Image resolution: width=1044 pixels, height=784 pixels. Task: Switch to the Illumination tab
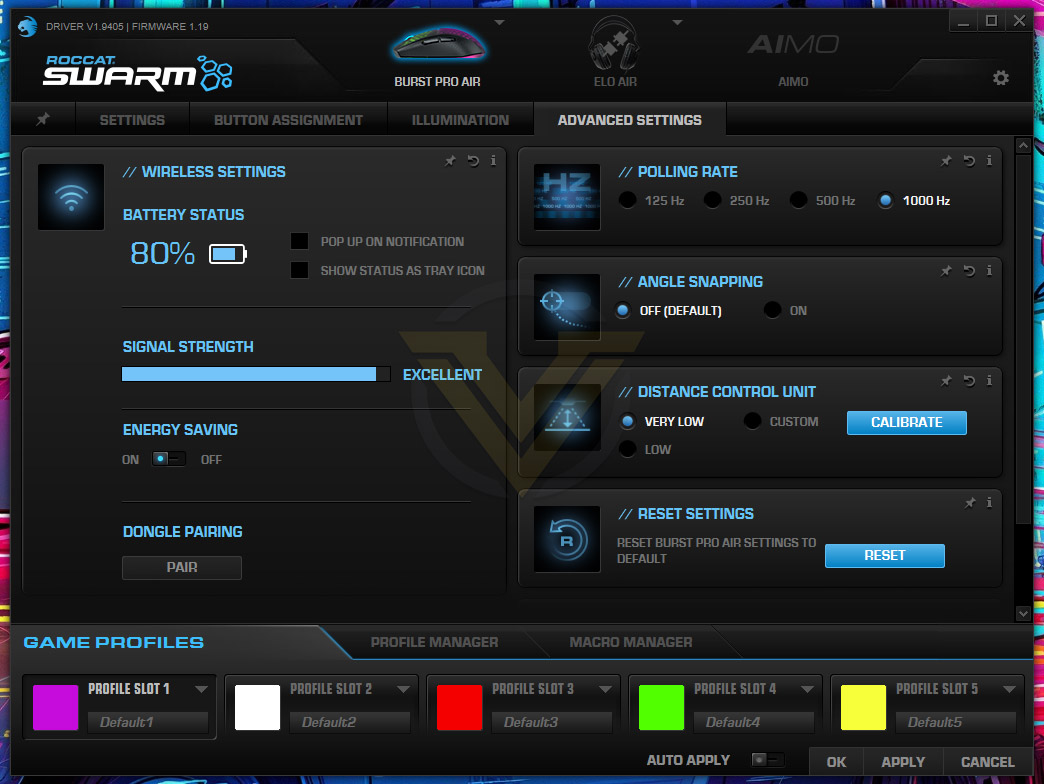460,120
